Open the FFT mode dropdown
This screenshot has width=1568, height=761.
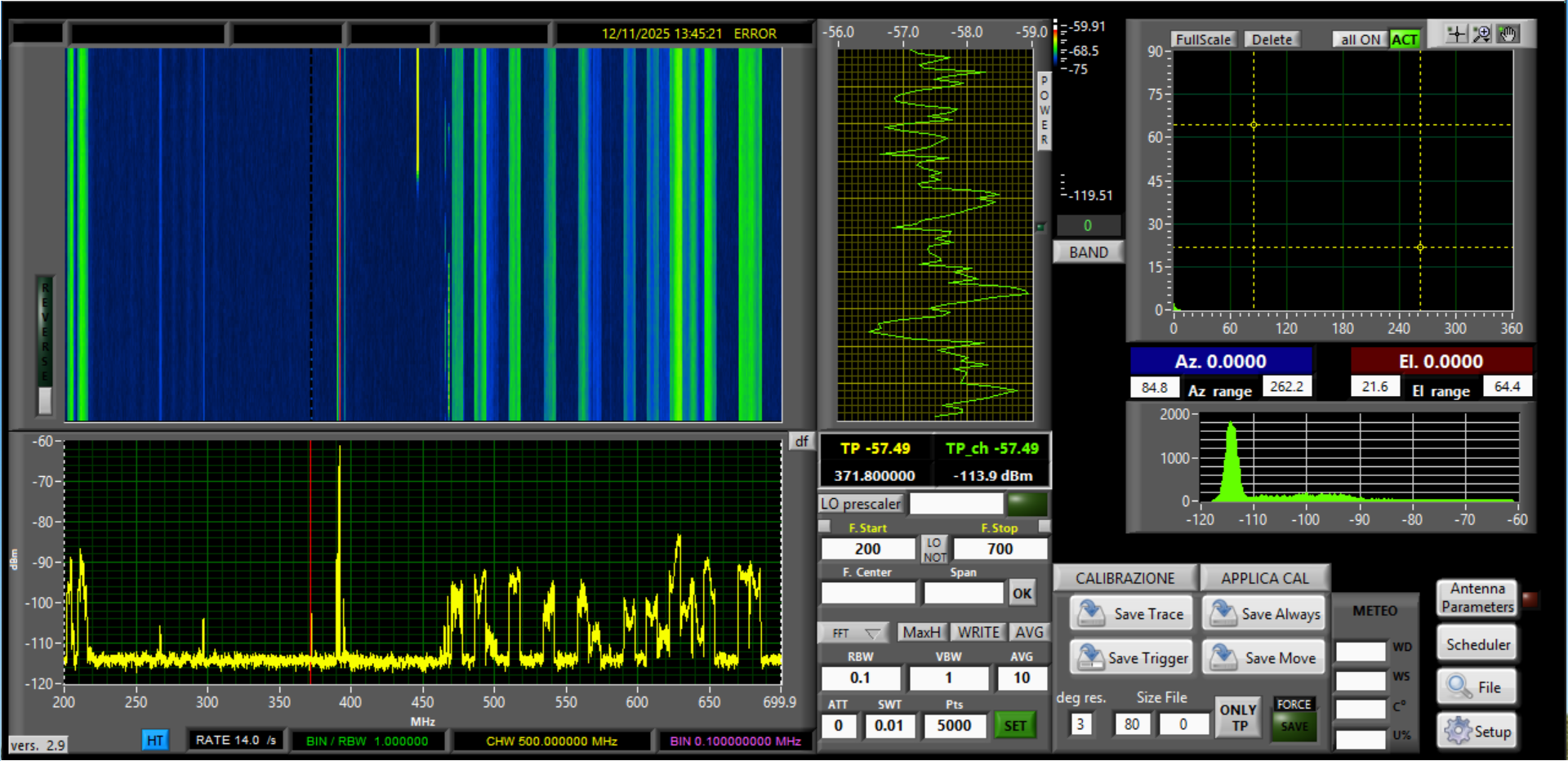855,633
